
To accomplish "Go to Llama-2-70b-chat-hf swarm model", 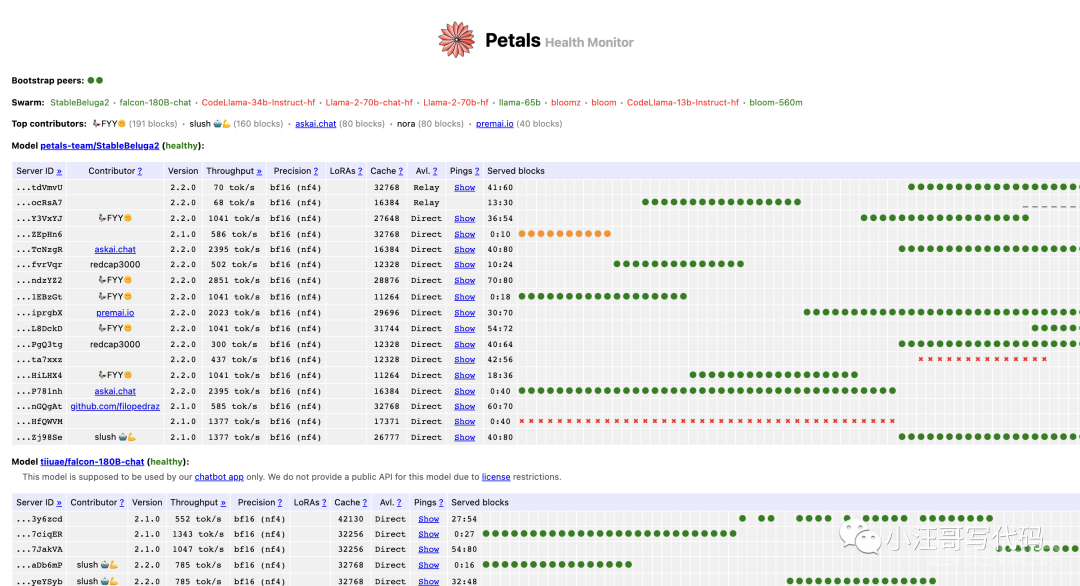I will [x=369, y=103].
